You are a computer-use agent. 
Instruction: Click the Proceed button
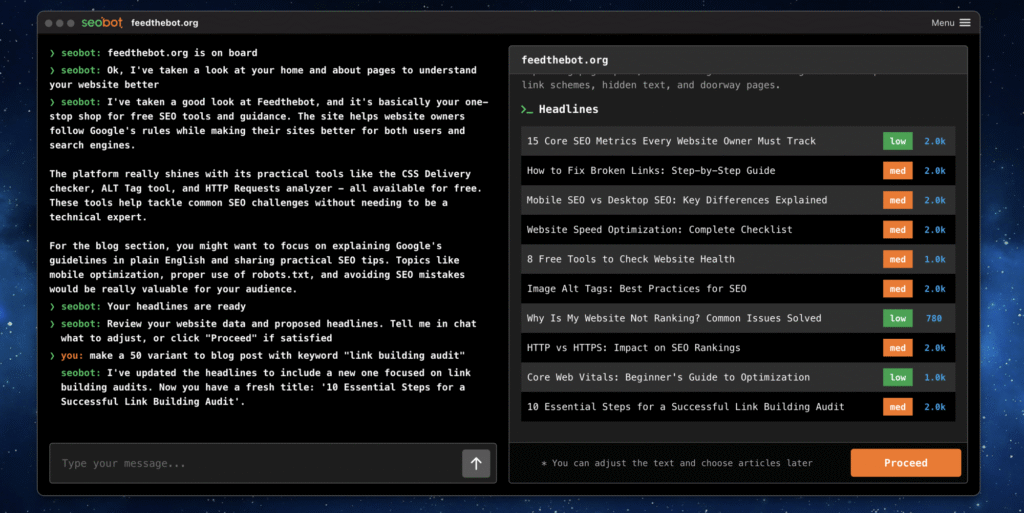tap(905, 463)
